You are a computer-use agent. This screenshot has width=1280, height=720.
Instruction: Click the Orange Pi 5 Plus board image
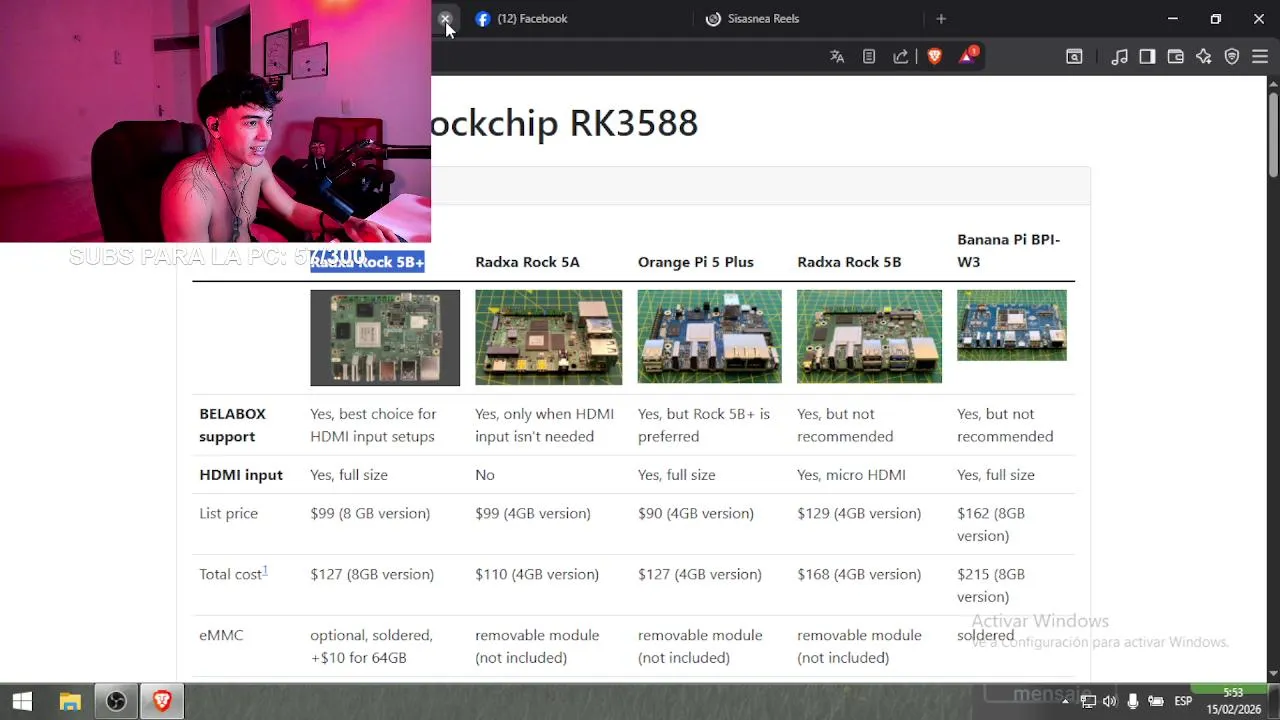pyautogui.click(x=710, y=337)
